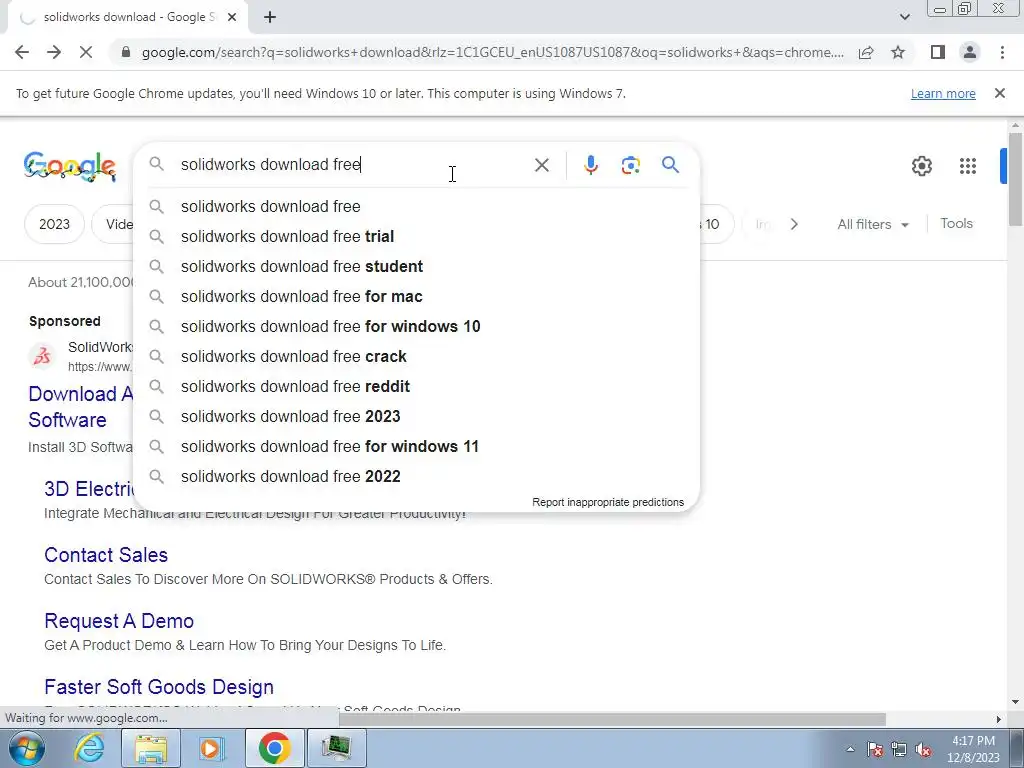This screenshot has width=1024, height=768.
Task: Dismiss the Chrome update notification bar
Action: click(x=999, y=93)
